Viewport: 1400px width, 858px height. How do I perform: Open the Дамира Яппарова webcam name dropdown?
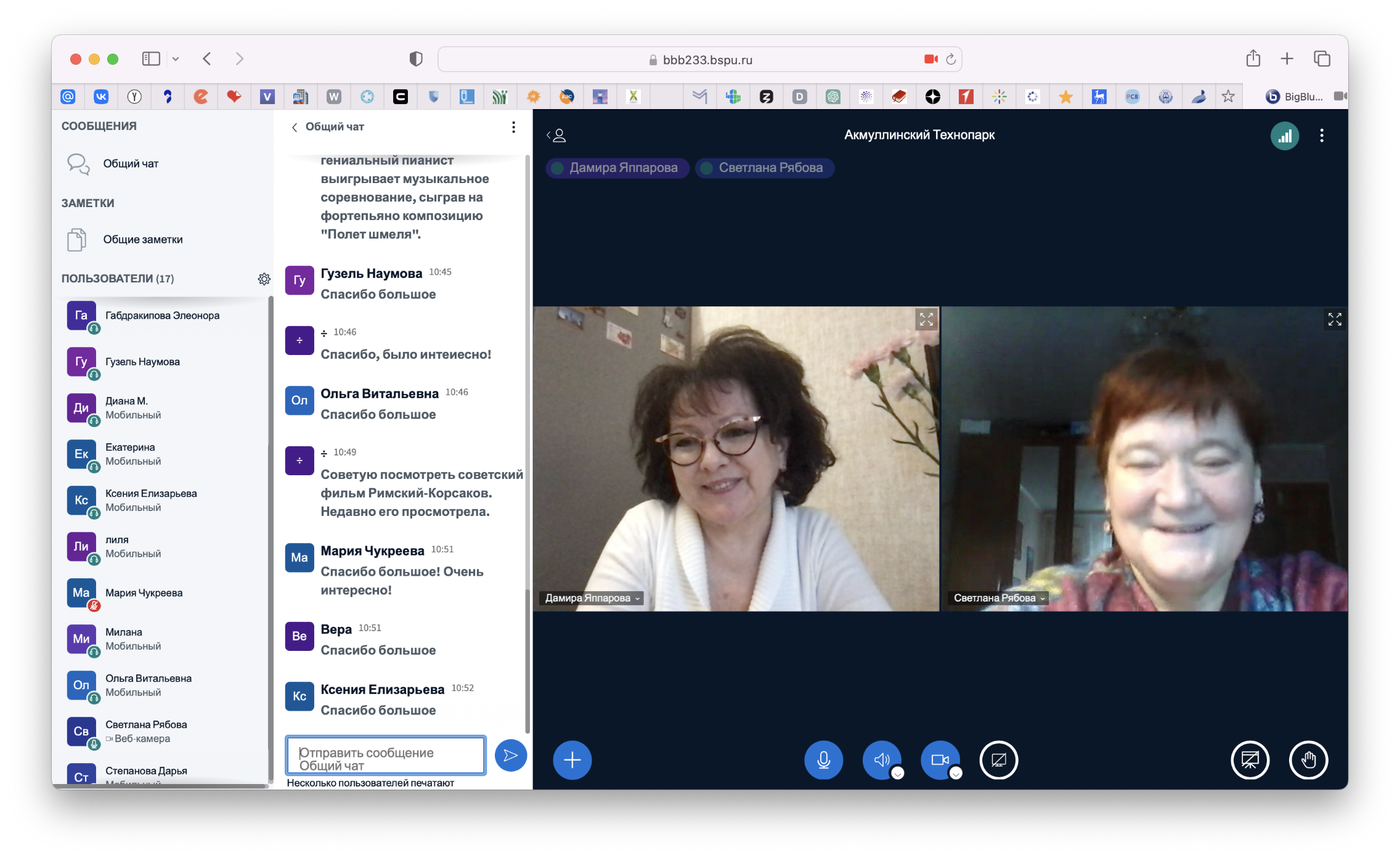click(x=593, y=598)
